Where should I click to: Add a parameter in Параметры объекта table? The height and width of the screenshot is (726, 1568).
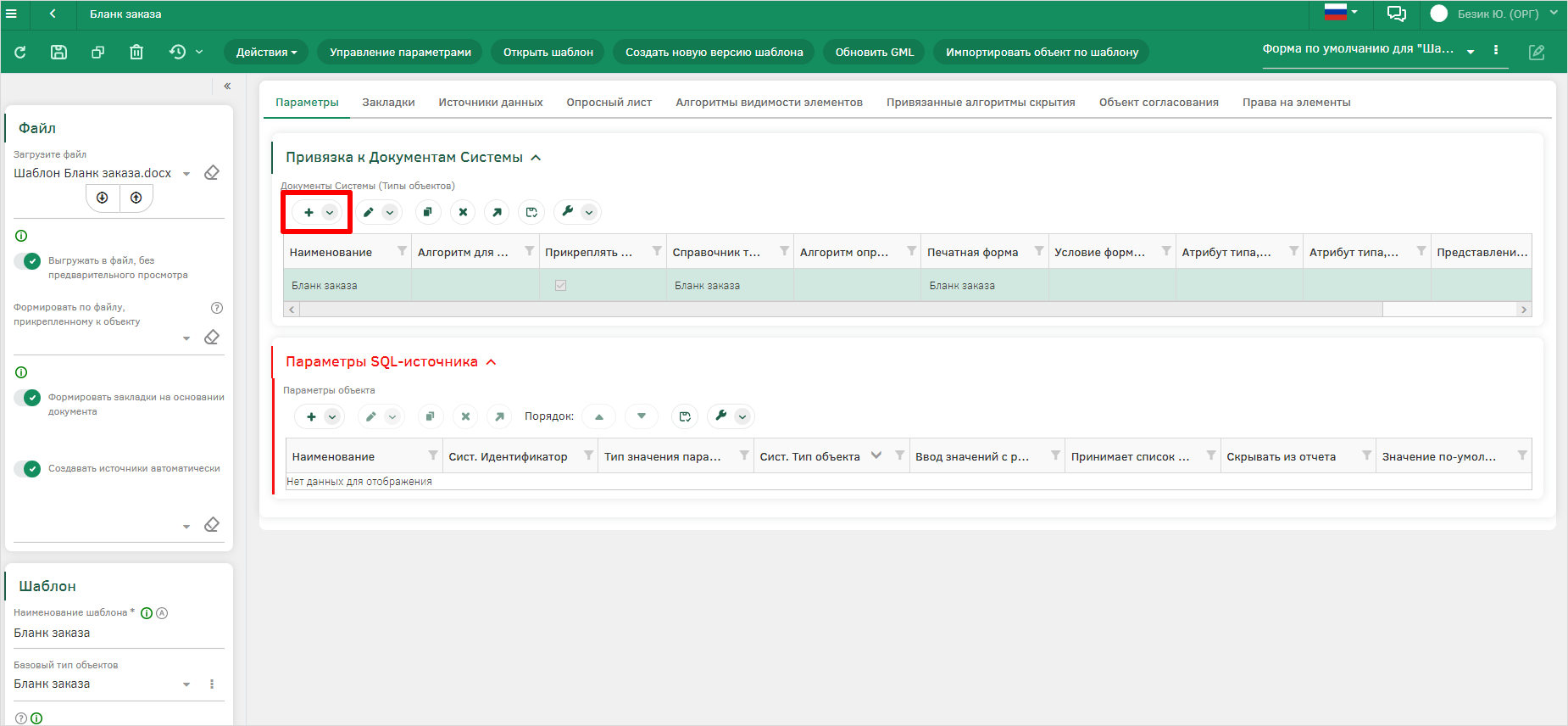coord(311,416)
